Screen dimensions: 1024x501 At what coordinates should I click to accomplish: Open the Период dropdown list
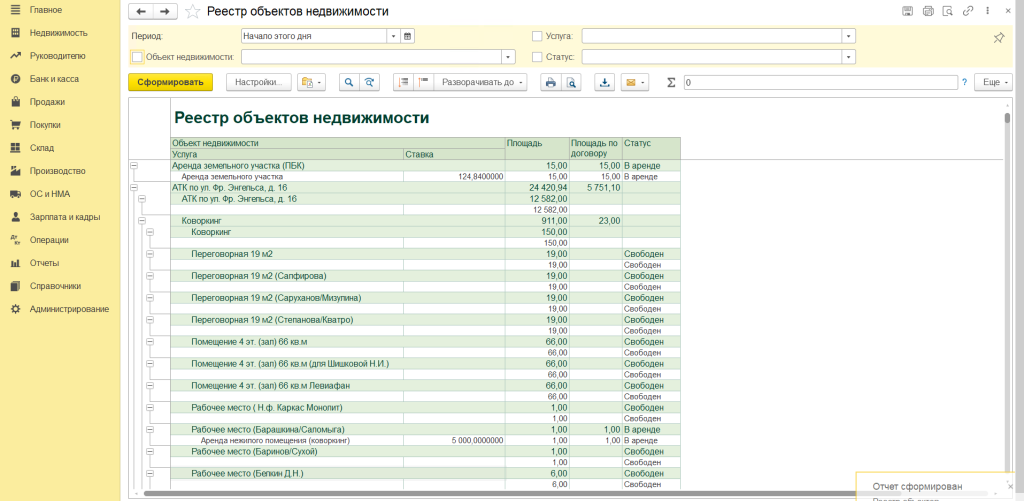tap(393, 36)
